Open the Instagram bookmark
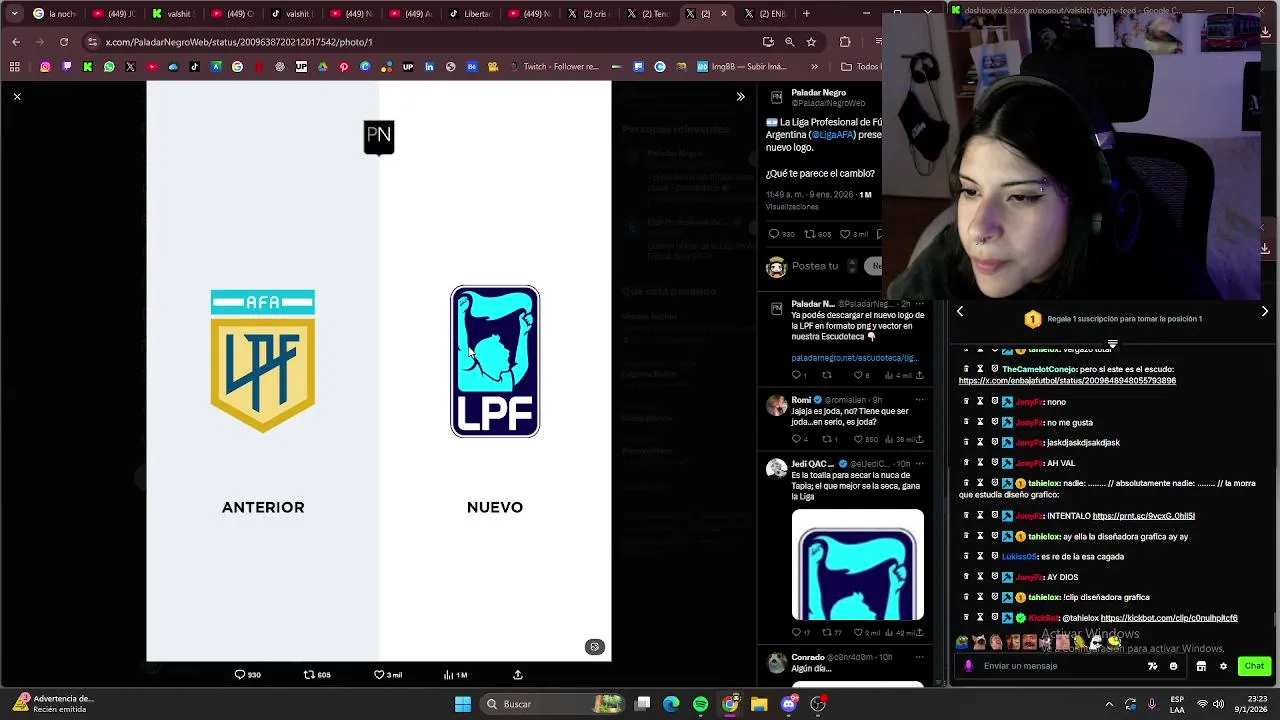This screenshot has height=720, width=1280. coord(45,67)
